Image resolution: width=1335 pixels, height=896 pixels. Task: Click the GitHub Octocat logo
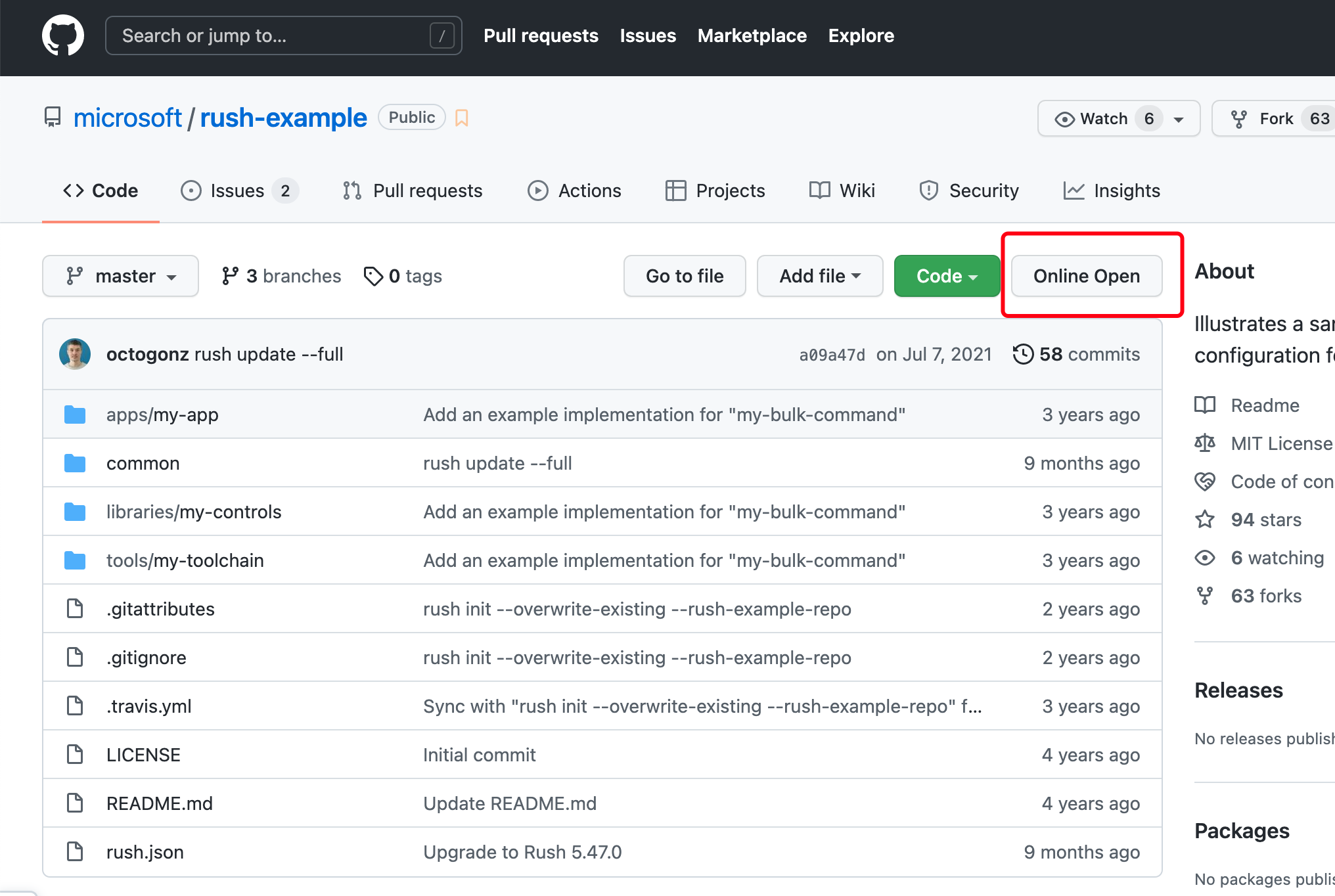[63, 35]
